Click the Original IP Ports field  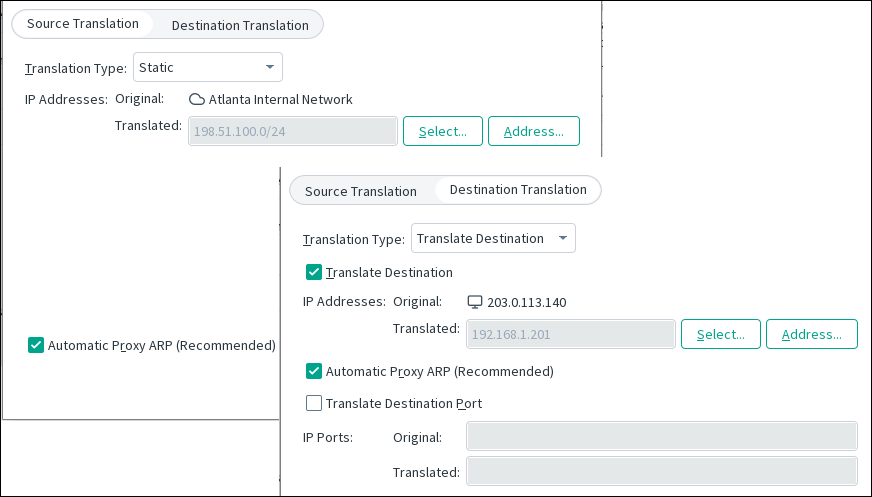pyautogui.click(x=661, y=437)
